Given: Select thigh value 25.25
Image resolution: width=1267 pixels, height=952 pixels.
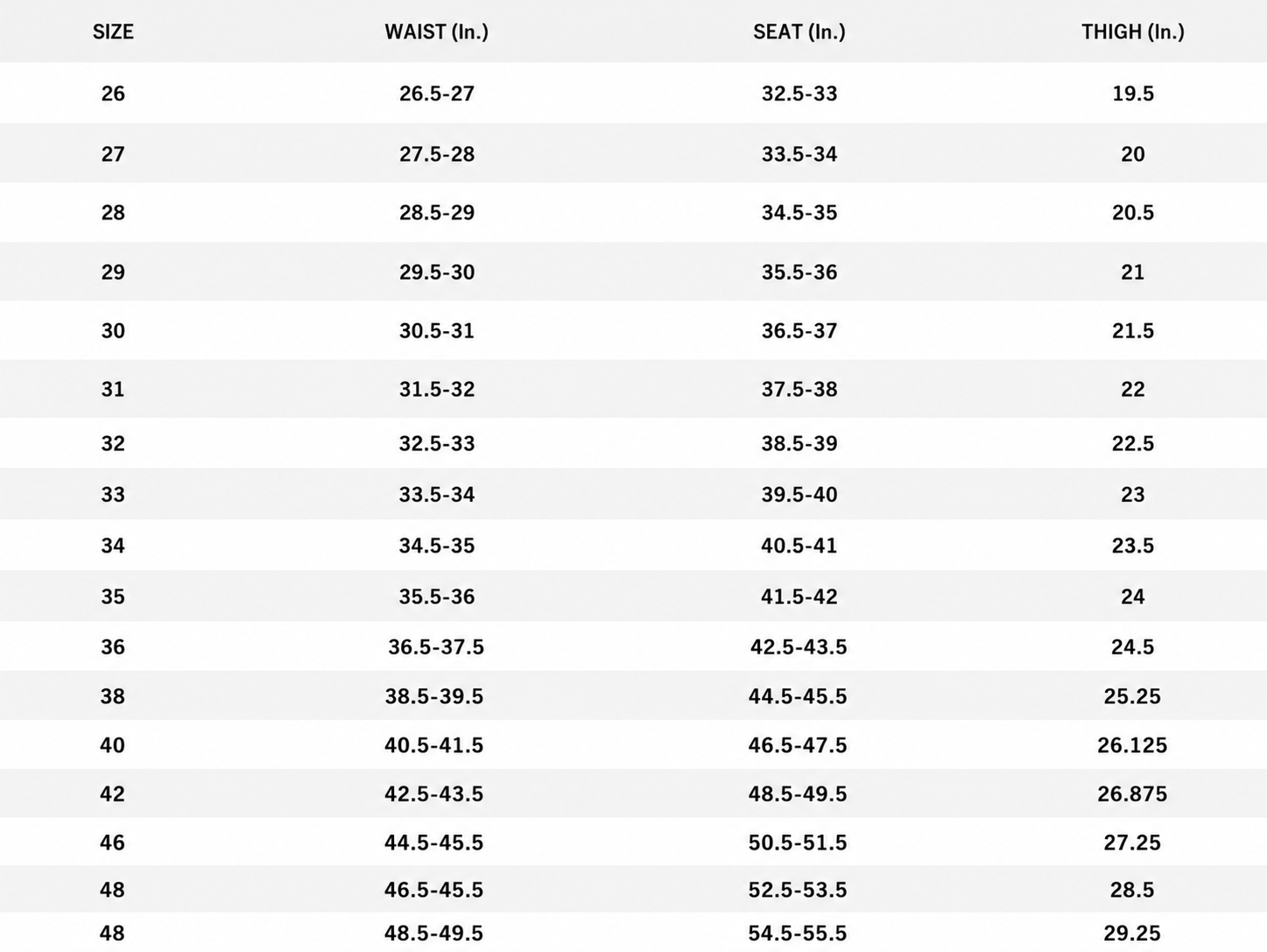Looking at the screenshot, I should pyautogui.click(x=1132, y=696).
